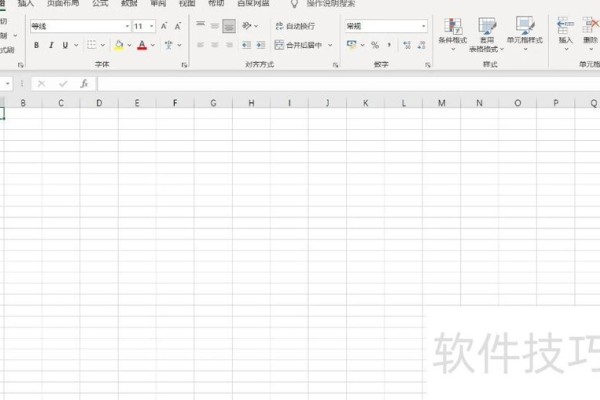The width and height of the screenshot is (600, 400).
Task: Select bottom vertical alignment
Action: click(x=229, y=26)
